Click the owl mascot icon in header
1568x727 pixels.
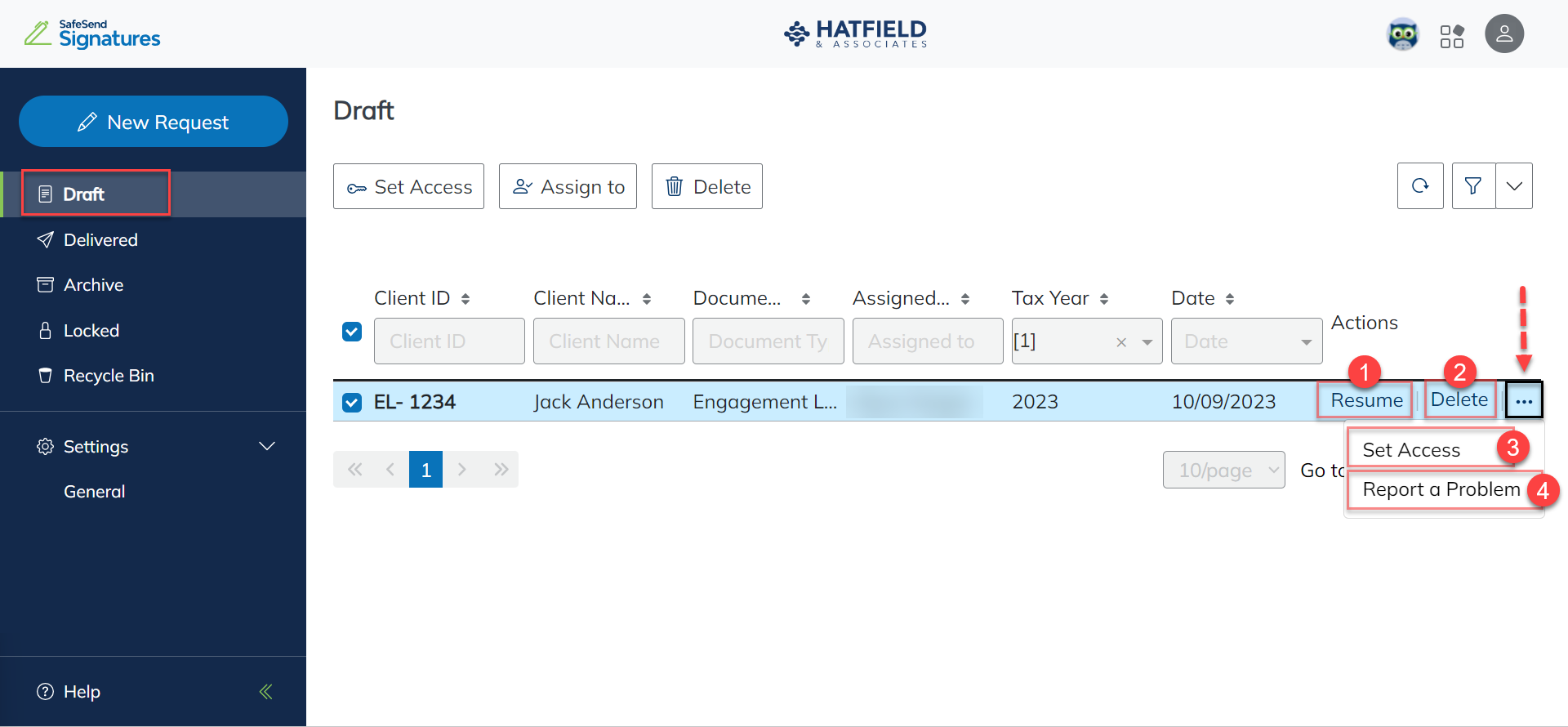(x=1403, y=35)
